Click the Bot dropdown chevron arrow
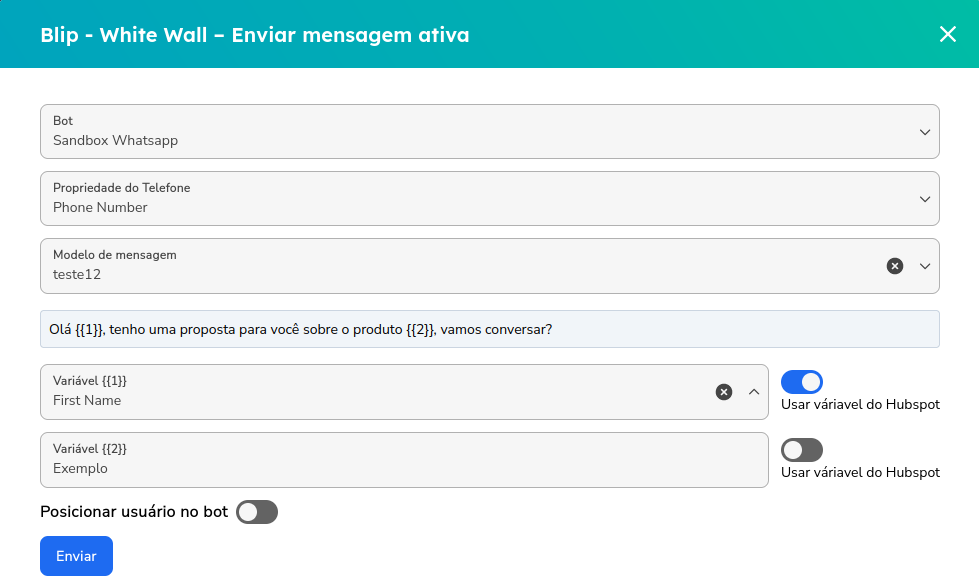 pos(924,132)
